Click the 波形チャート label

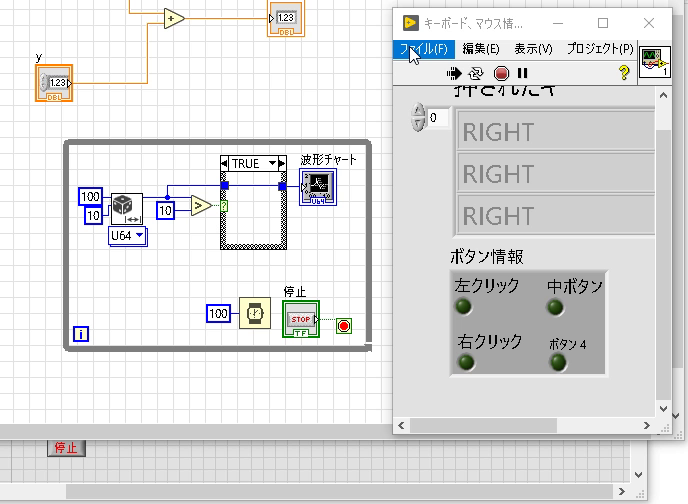click(x=328, y=160)
